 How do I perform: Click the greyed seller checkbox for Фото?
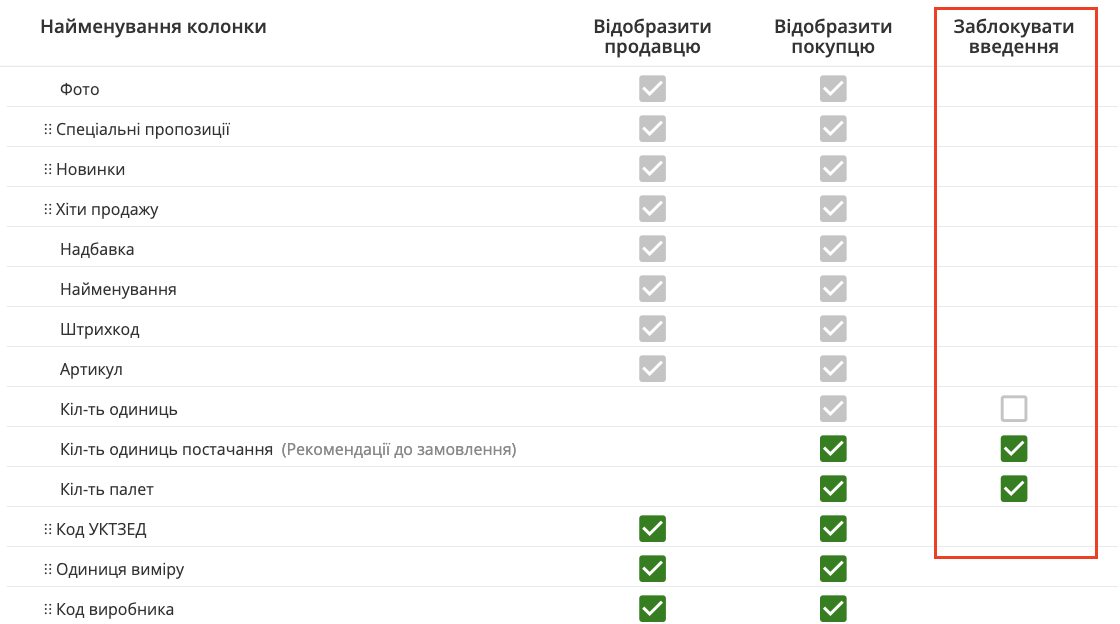point(652,89)
